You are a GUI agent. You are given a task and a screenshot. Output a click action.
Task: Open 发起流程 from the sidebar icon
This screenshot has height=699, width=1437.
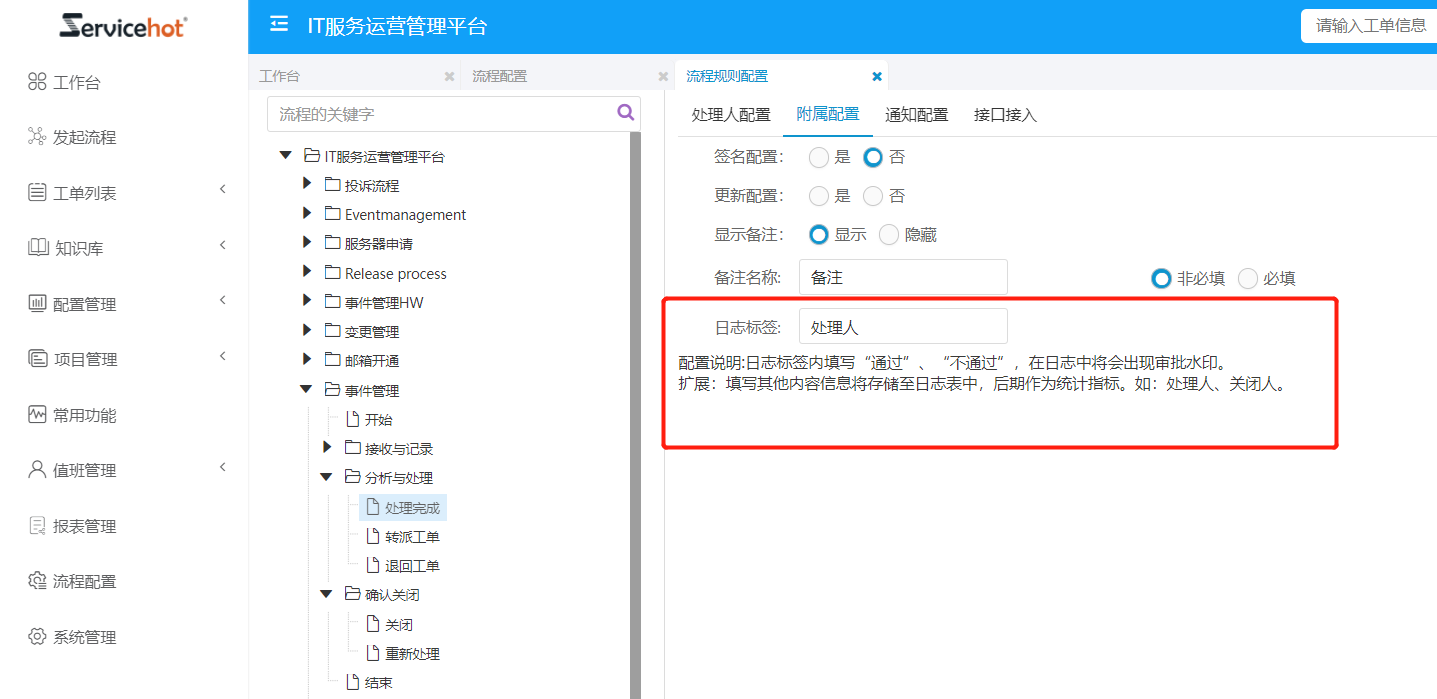point(37,137)
